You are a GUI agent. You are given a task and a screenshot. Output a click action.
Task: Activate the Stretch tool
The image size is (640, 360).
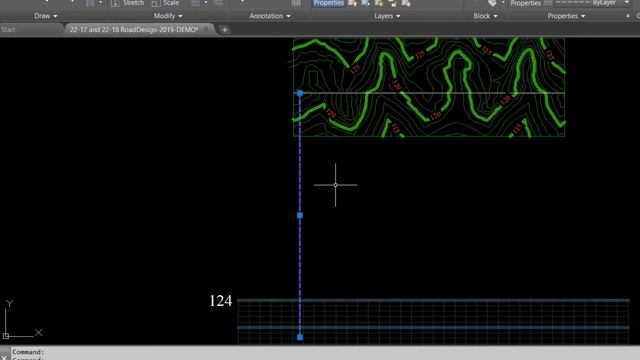click(128, 3)
